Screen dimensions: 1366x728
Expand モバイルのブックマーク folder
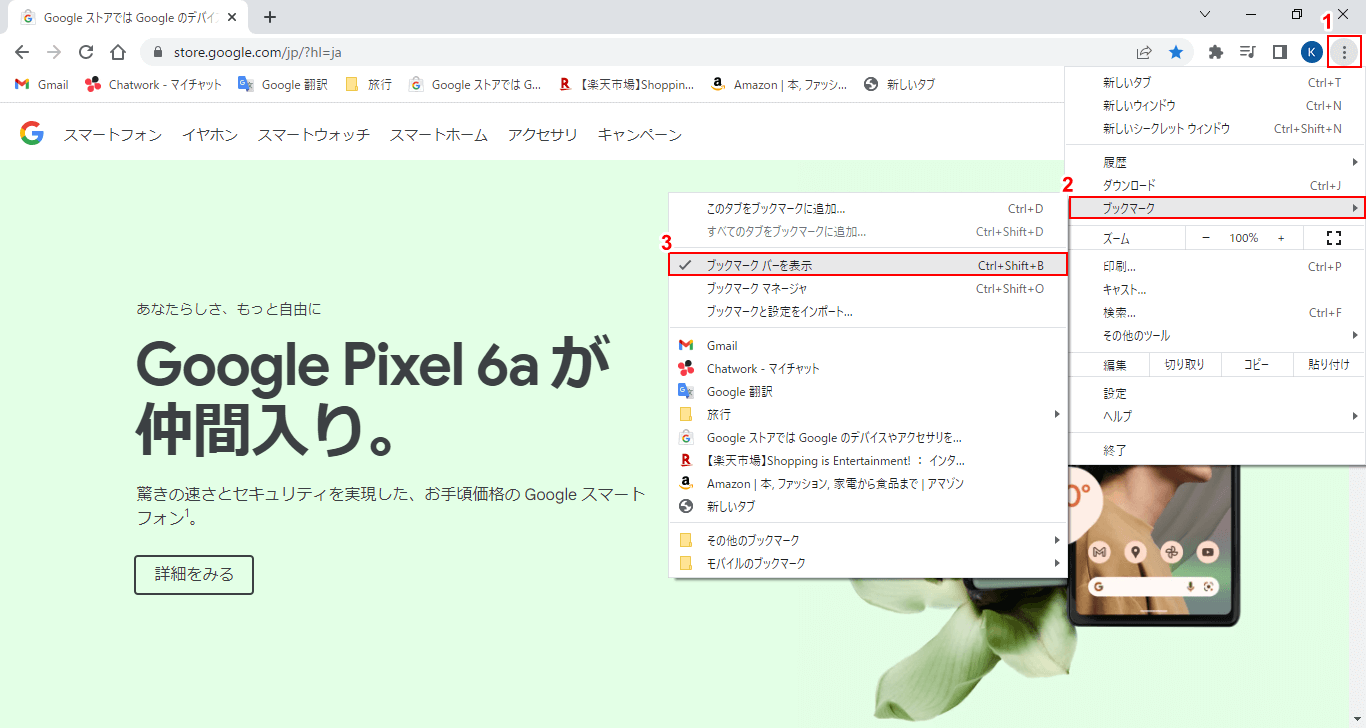(868, 563)
